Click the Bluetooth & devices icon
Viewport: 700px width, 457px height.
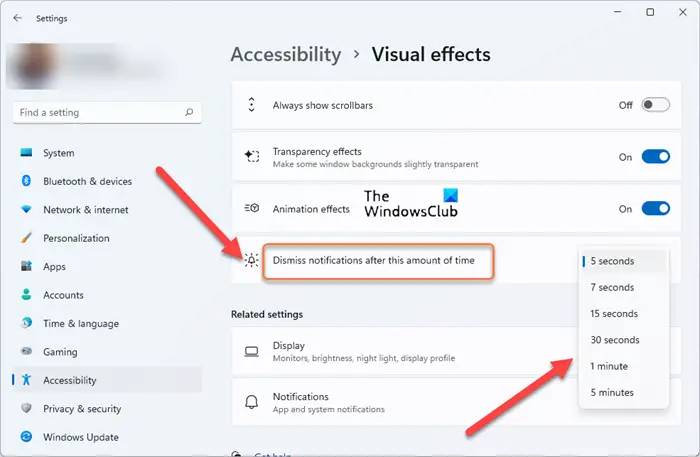(x=26, y=181)
